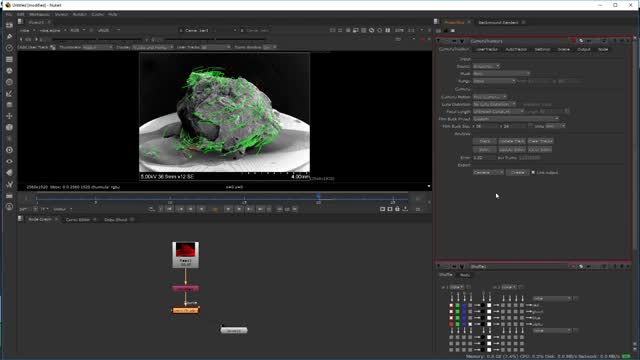Toggle red input box in Shuffle red row
The width and height of the screenshot is (640, 360).
tap(451, 305)
